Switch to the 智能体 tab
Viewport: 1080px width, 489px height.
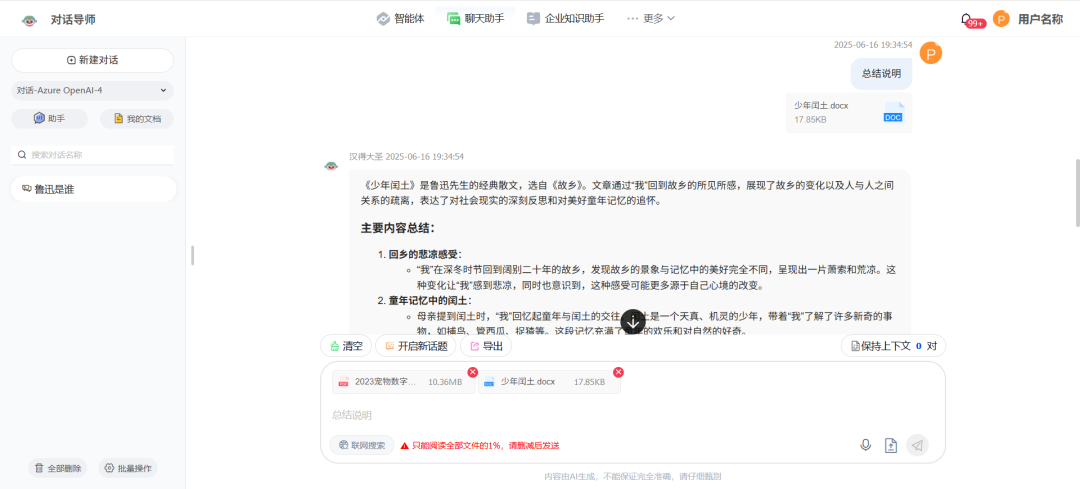pos(401,18)
